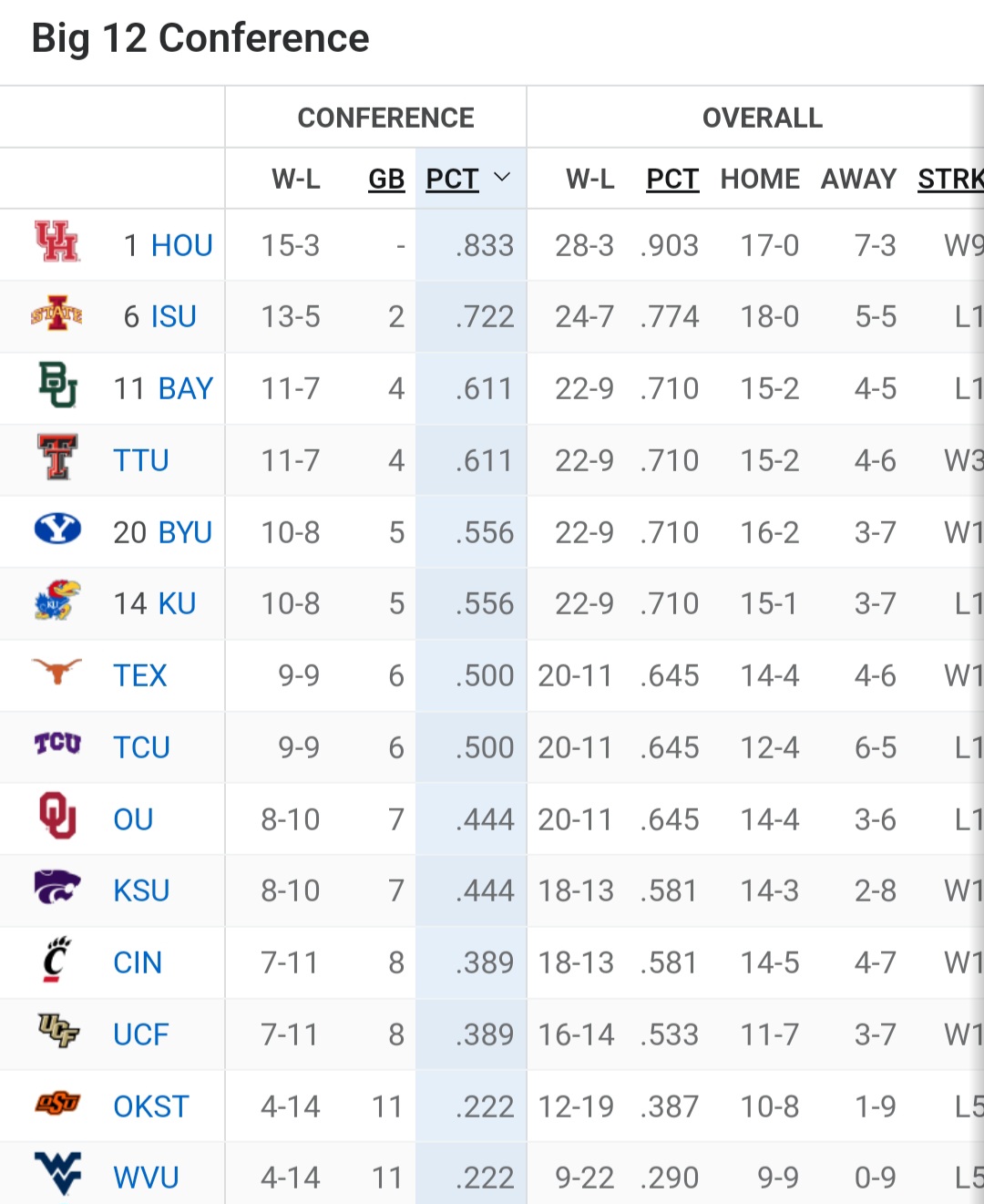The image size is (984, 1204).
Task: Sort by overall PCT column header
Action: point(672,180)
